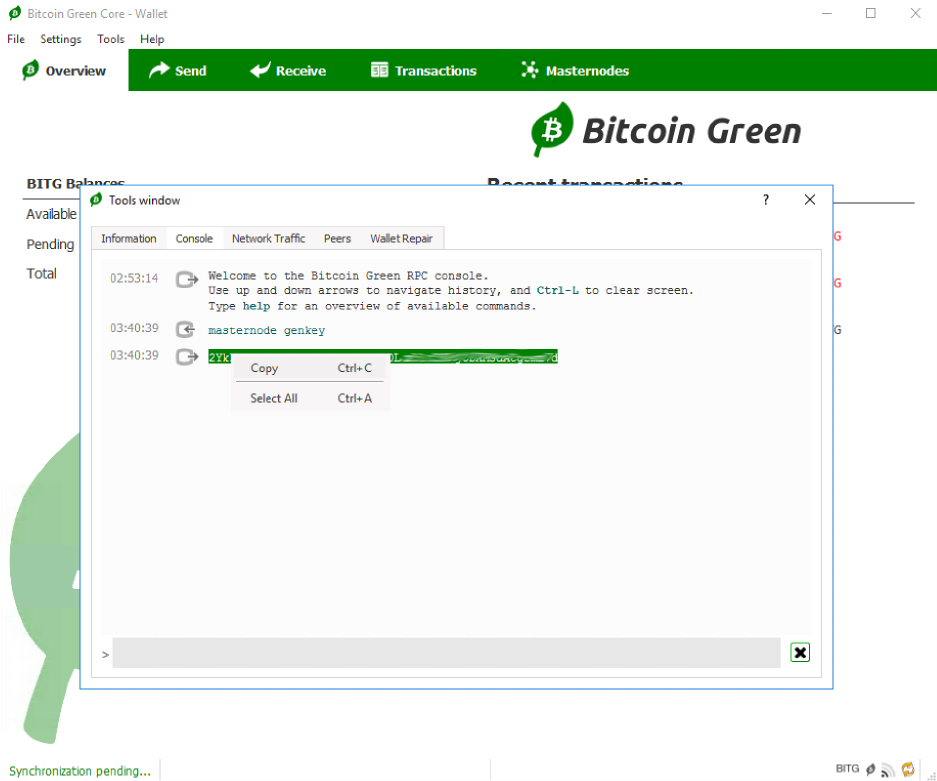The width and height of the screenshot is (937, 781).
Task: Open the Tools menu
Action: pyautogui.click(x=111, y=39)
